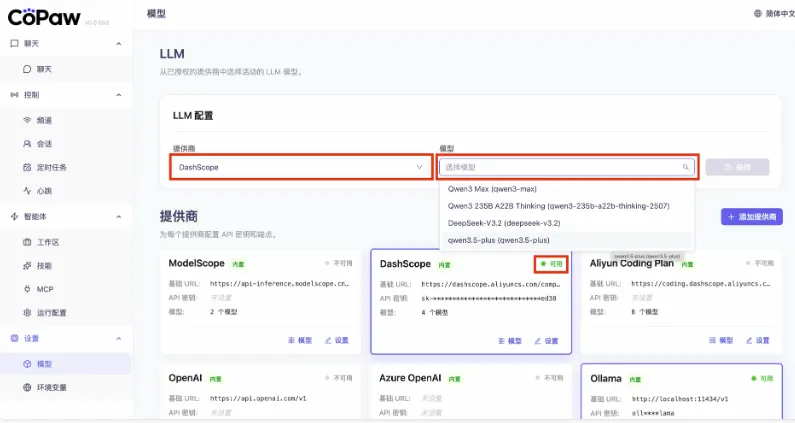Click the 保存 save button
Image resolution: width=795 pixels, height=423 pixels.
pos(737,167)
